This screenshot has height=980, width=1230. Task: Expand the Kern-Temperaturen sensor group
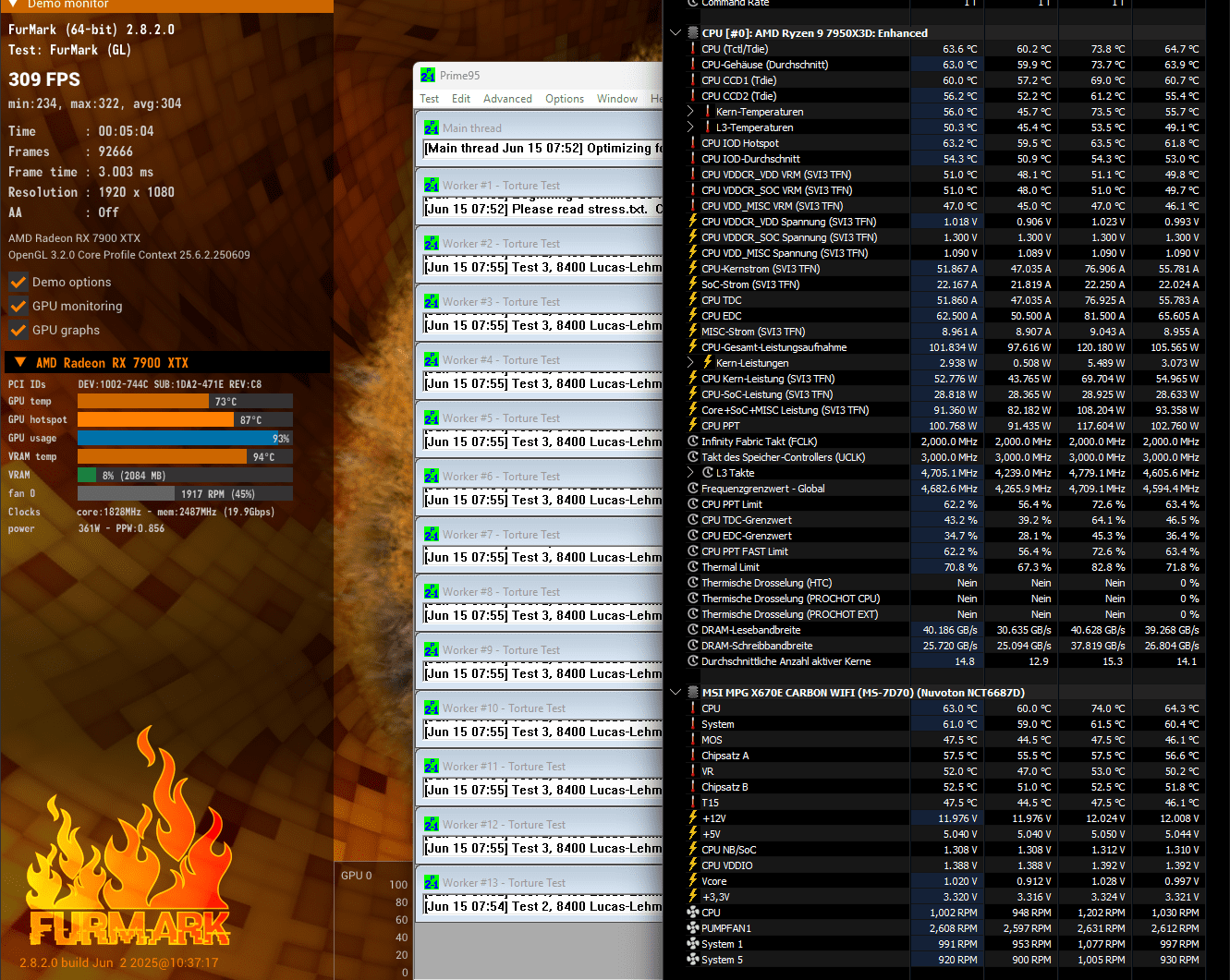pyautogui.click(x=690, y=112)
